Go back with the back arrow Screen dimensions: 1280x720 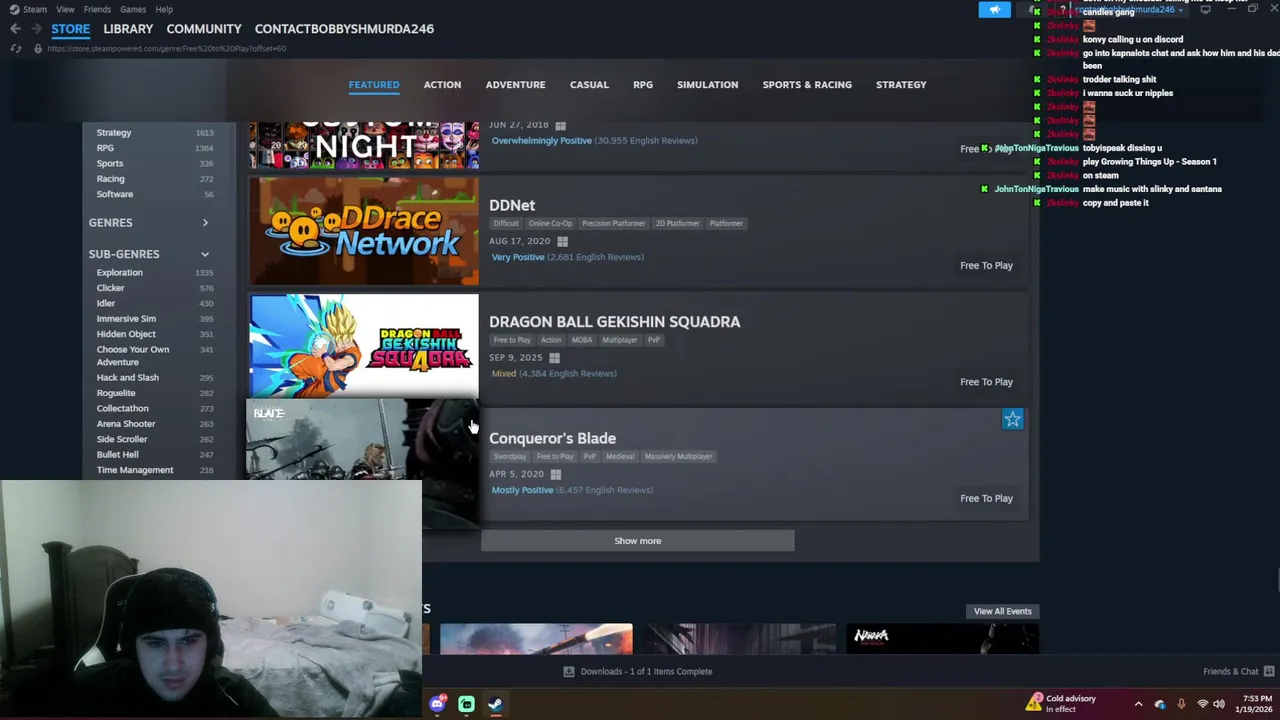click(x=15, y=29)
